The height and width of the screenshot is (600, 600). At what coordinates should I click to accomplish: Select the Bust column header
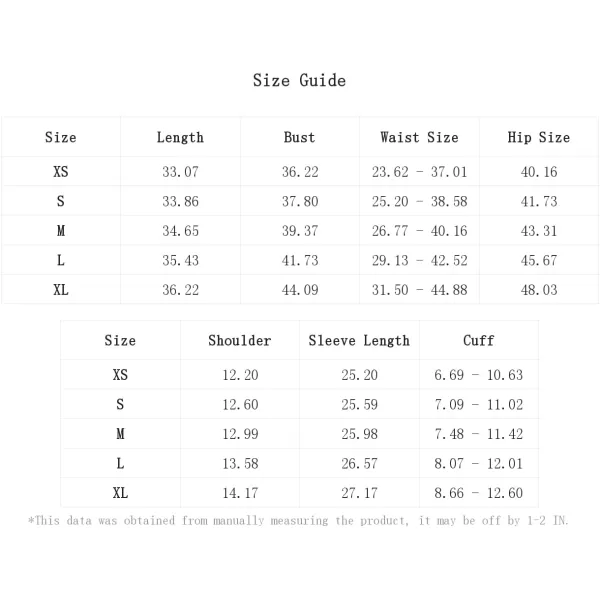click(x=300, y=137)
